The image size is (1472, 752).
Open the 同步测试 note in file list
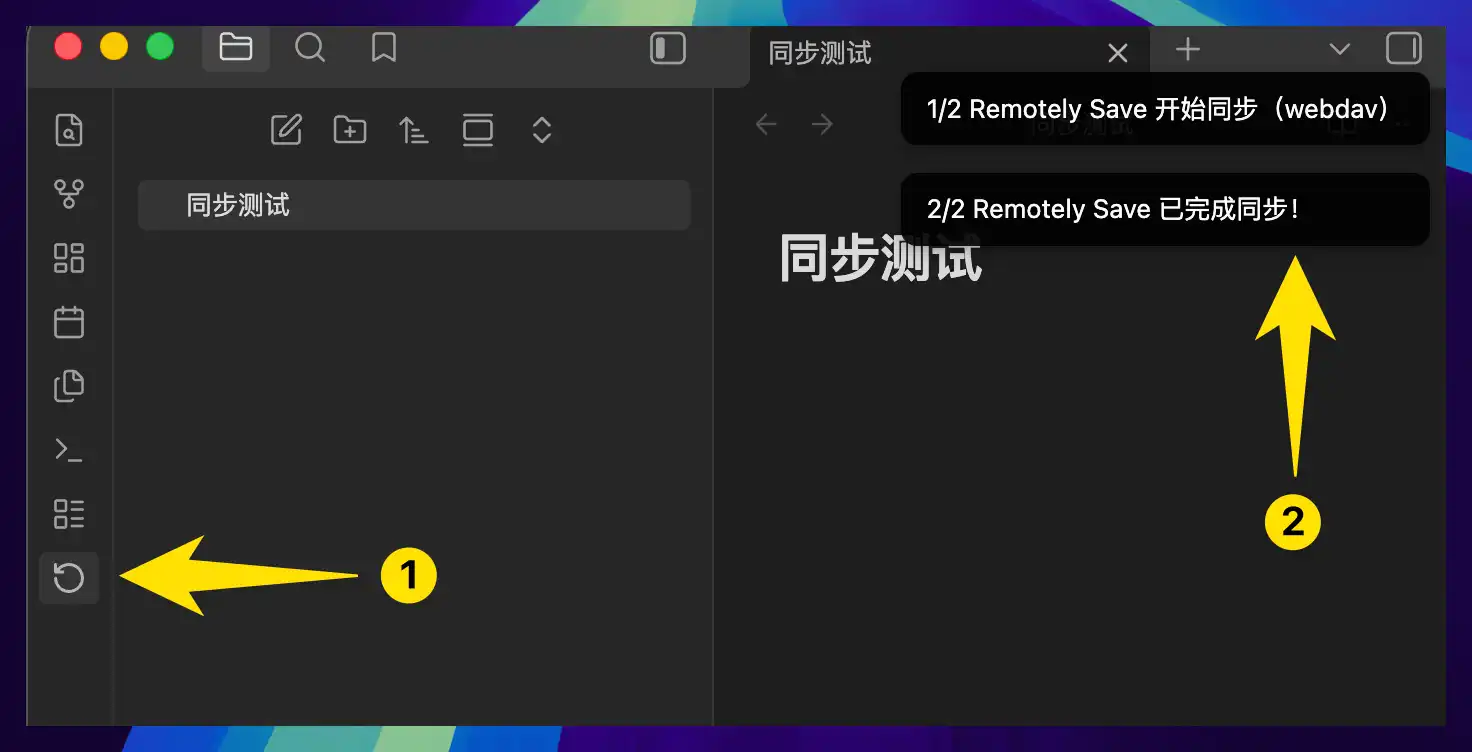pos(414,205)
